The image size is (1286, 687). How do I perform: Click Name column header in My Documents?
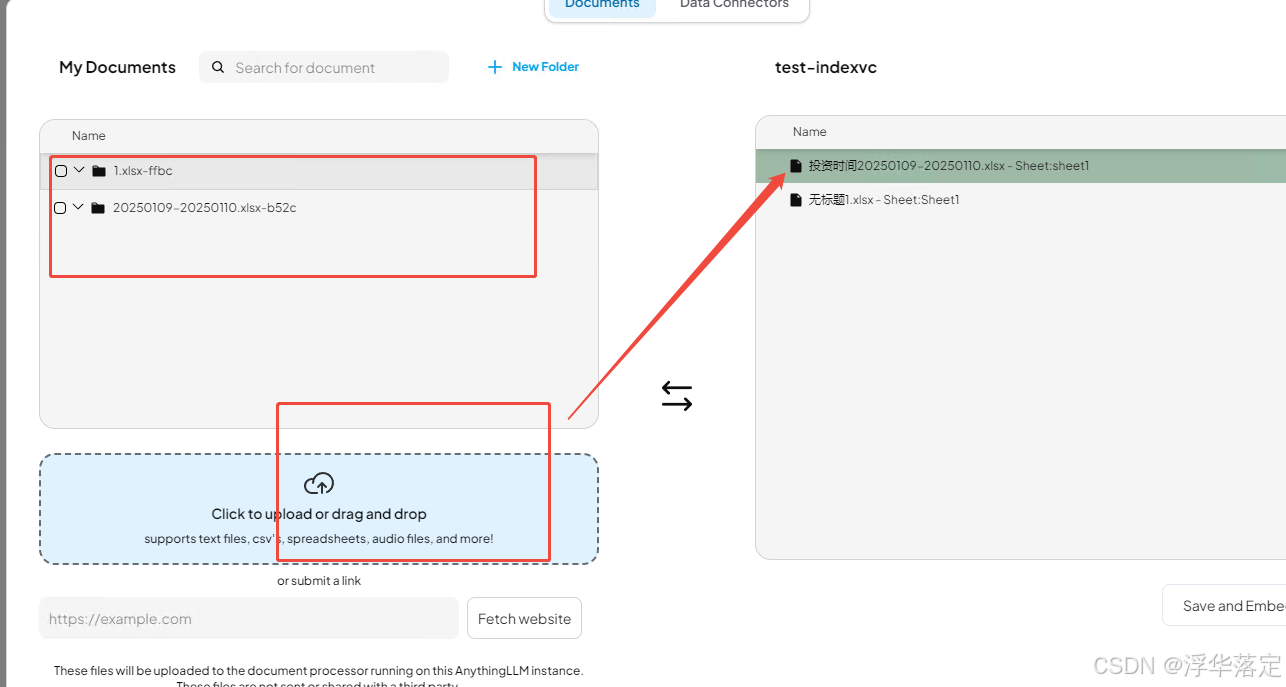click(x=89, y=136)
